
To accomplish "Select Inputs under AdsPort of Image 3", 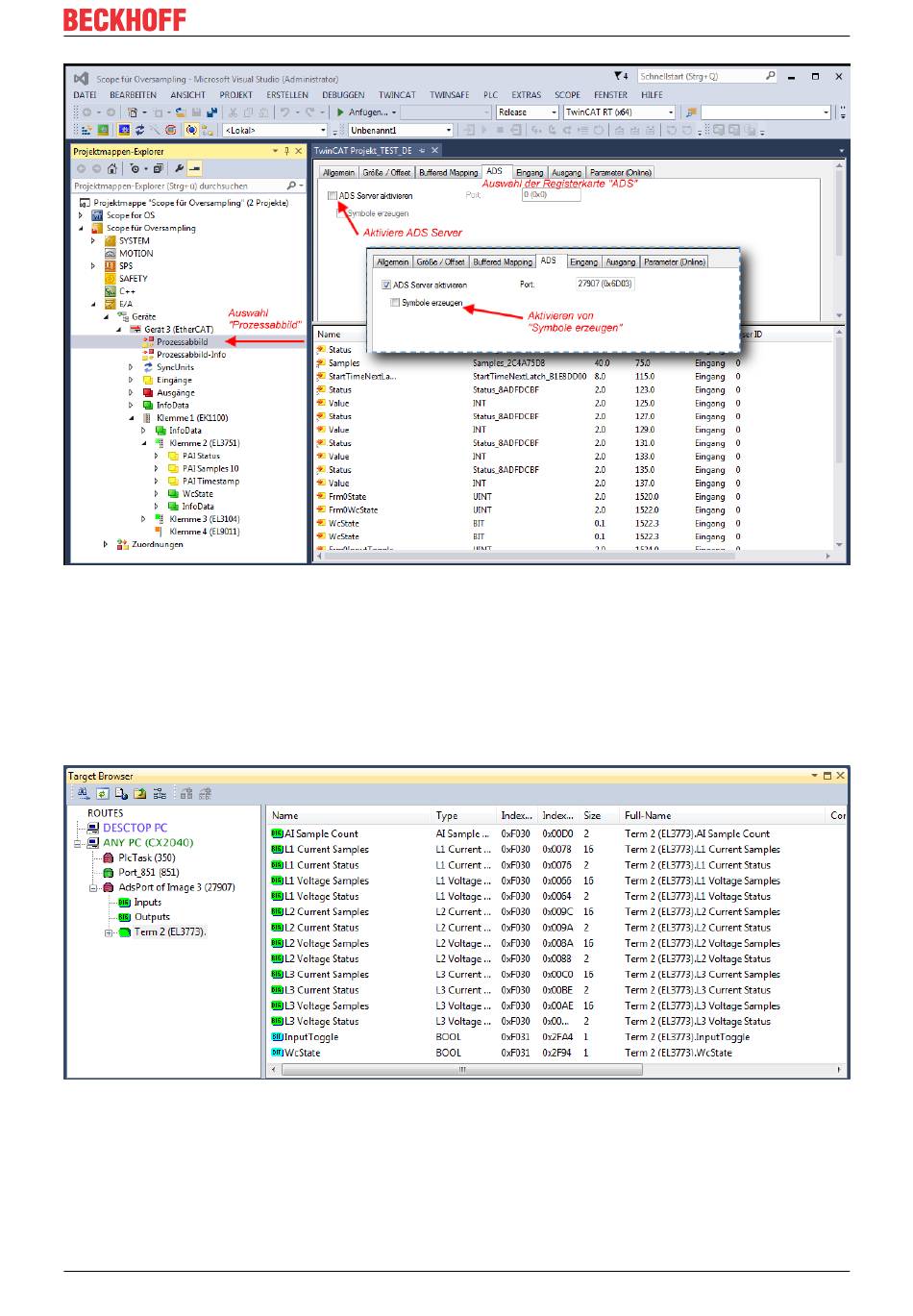I will 148,903.
